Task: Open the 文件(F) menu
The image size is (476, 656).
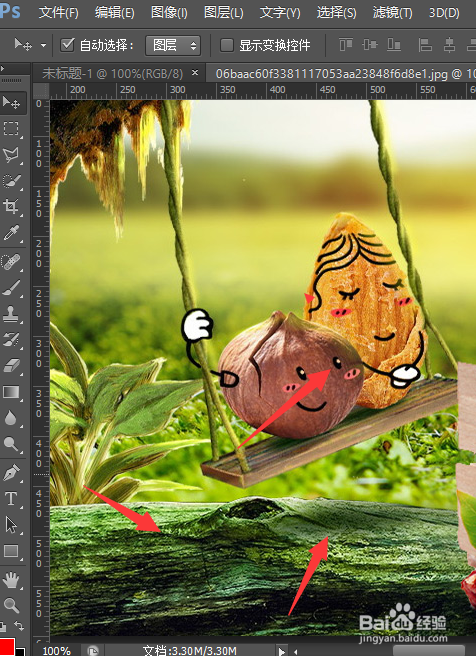Action: (x=59, y=13)
